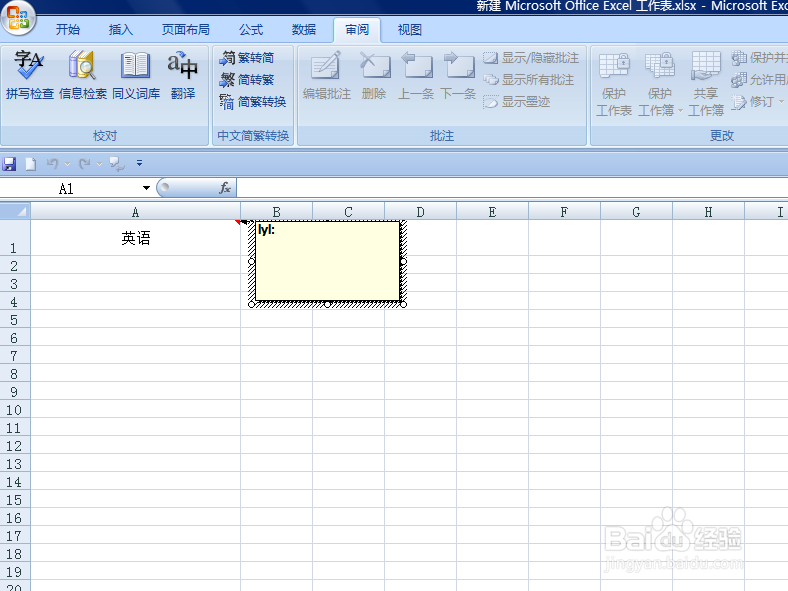Screen dimensions: 788x591
Task: Click inside the lyl: comment box
Action: pos(327,261)
